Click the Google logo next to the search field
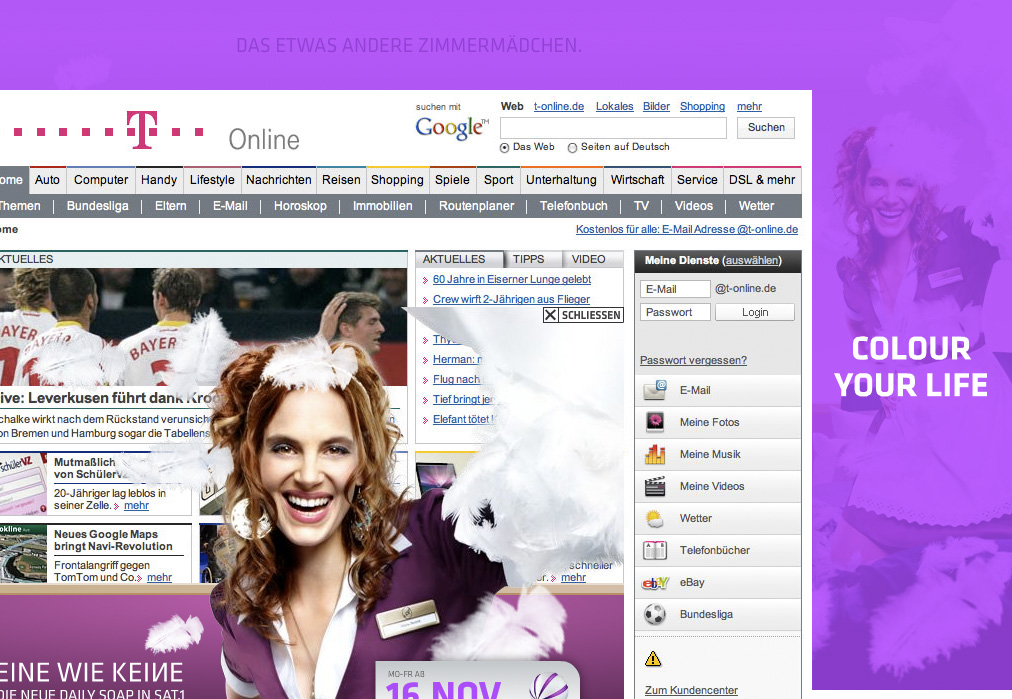This screenshot has width=1012, height=699. [x=452, y=128]
